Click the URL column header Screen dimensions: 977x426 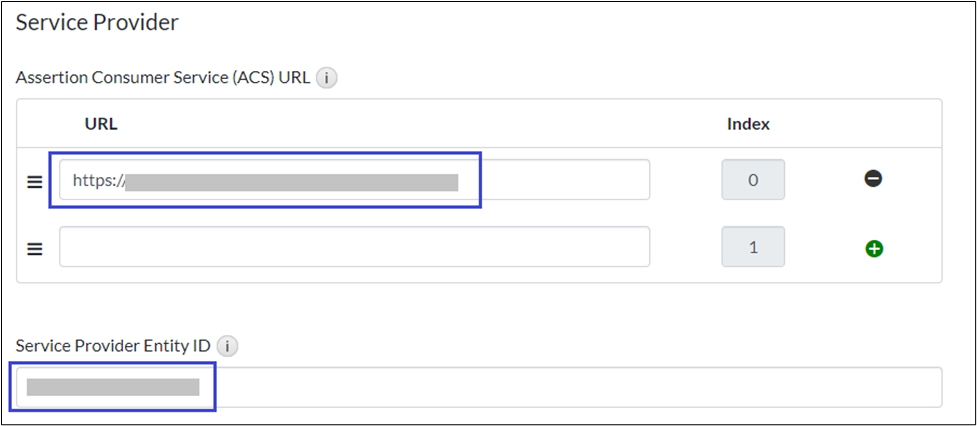click(x=101, y=124)
